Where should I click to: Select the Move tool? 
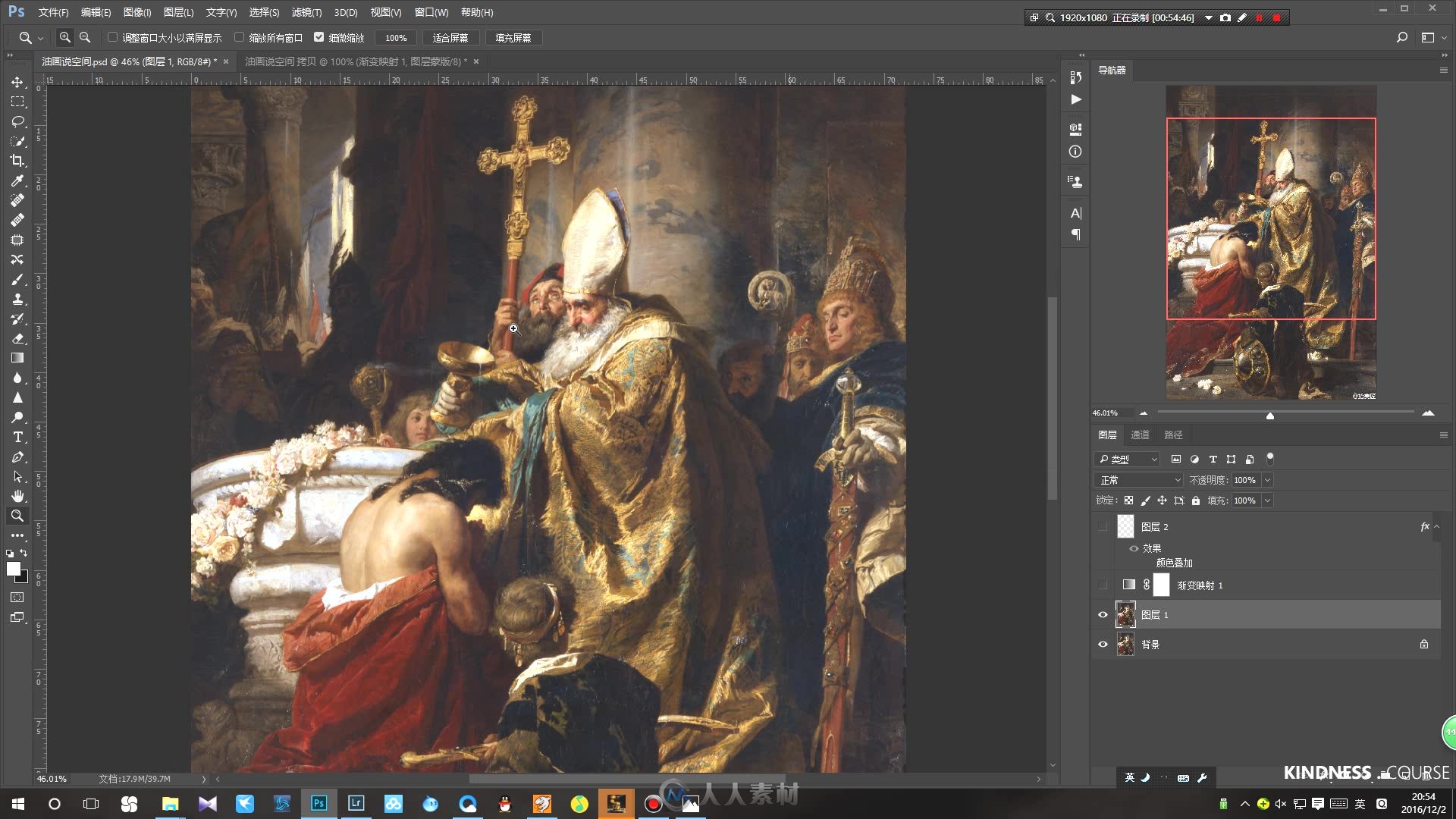[17, 82]
